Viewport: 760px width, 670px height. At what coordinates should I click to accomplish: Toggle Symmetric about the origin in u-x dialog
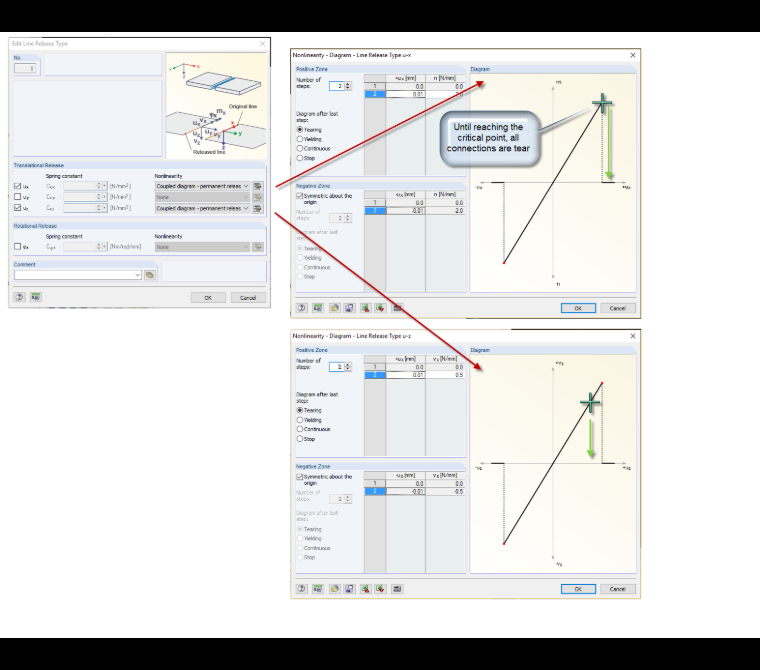click(300, 196)
